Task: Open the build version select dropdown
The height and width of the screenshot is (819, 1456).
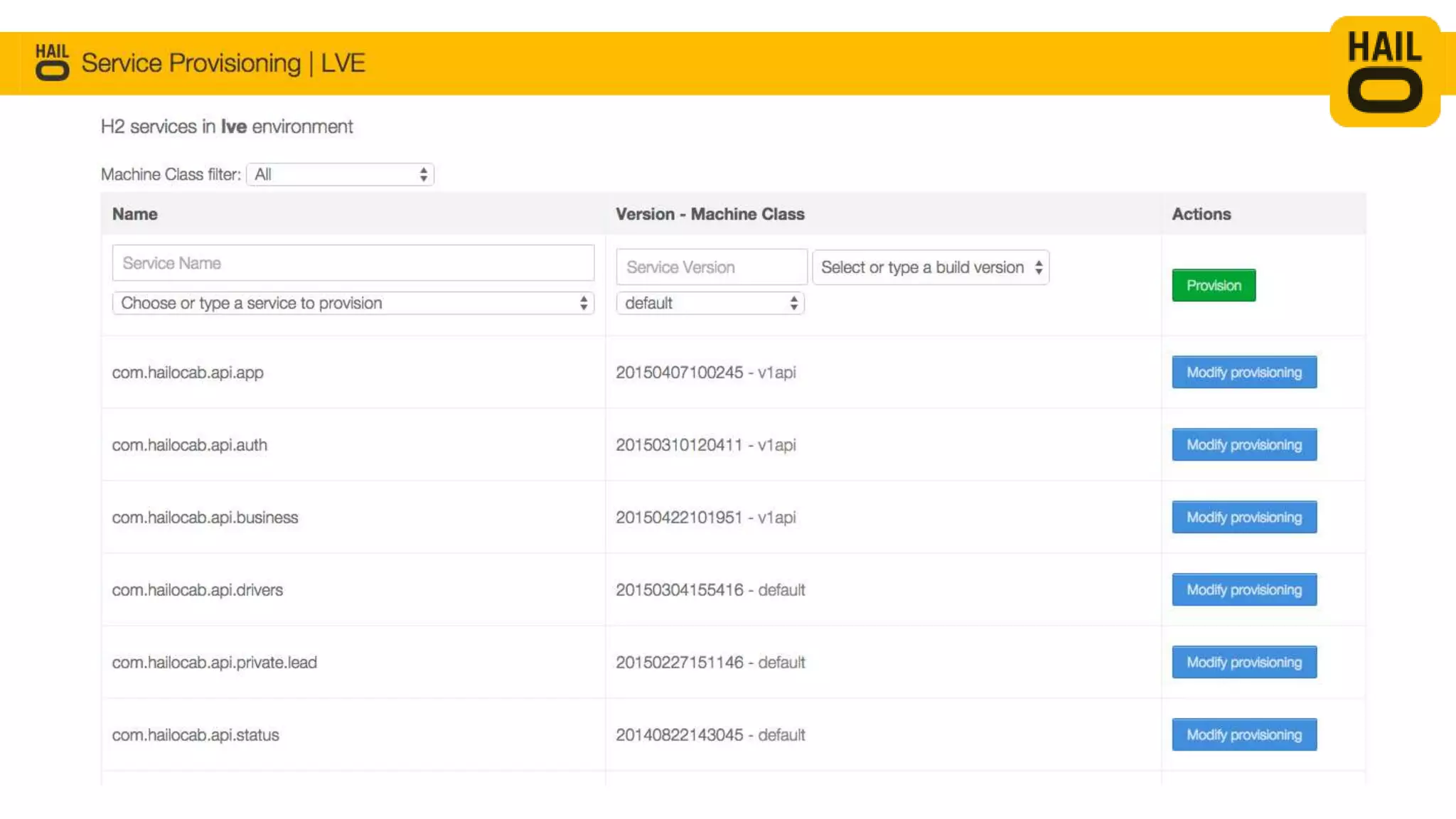Action: (x=930, y=267)
